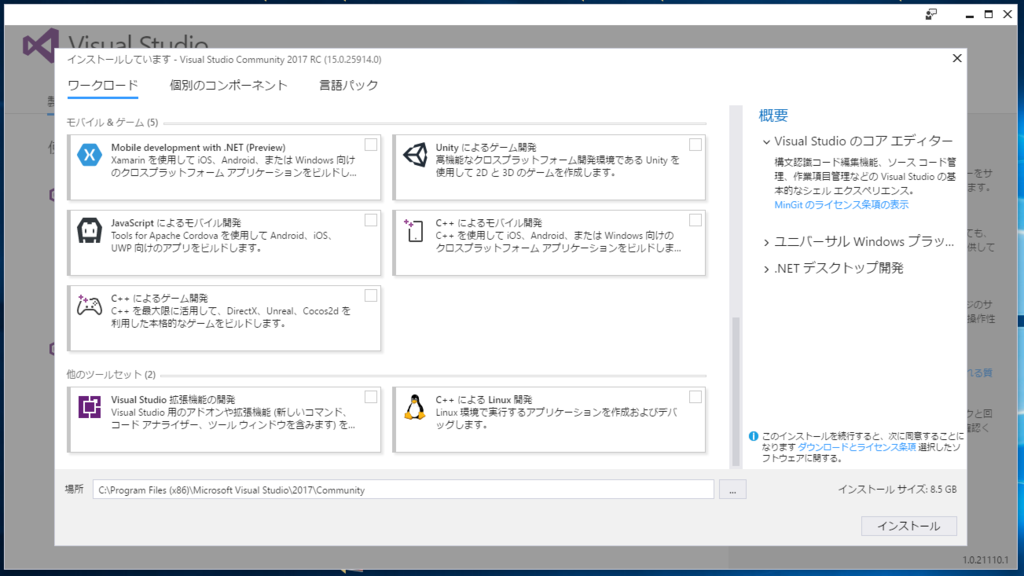The width and height of the screenshot is (1024, 576).
Task: Check Visual Studio extension development checkbox
Action: (x=371, y=397)
